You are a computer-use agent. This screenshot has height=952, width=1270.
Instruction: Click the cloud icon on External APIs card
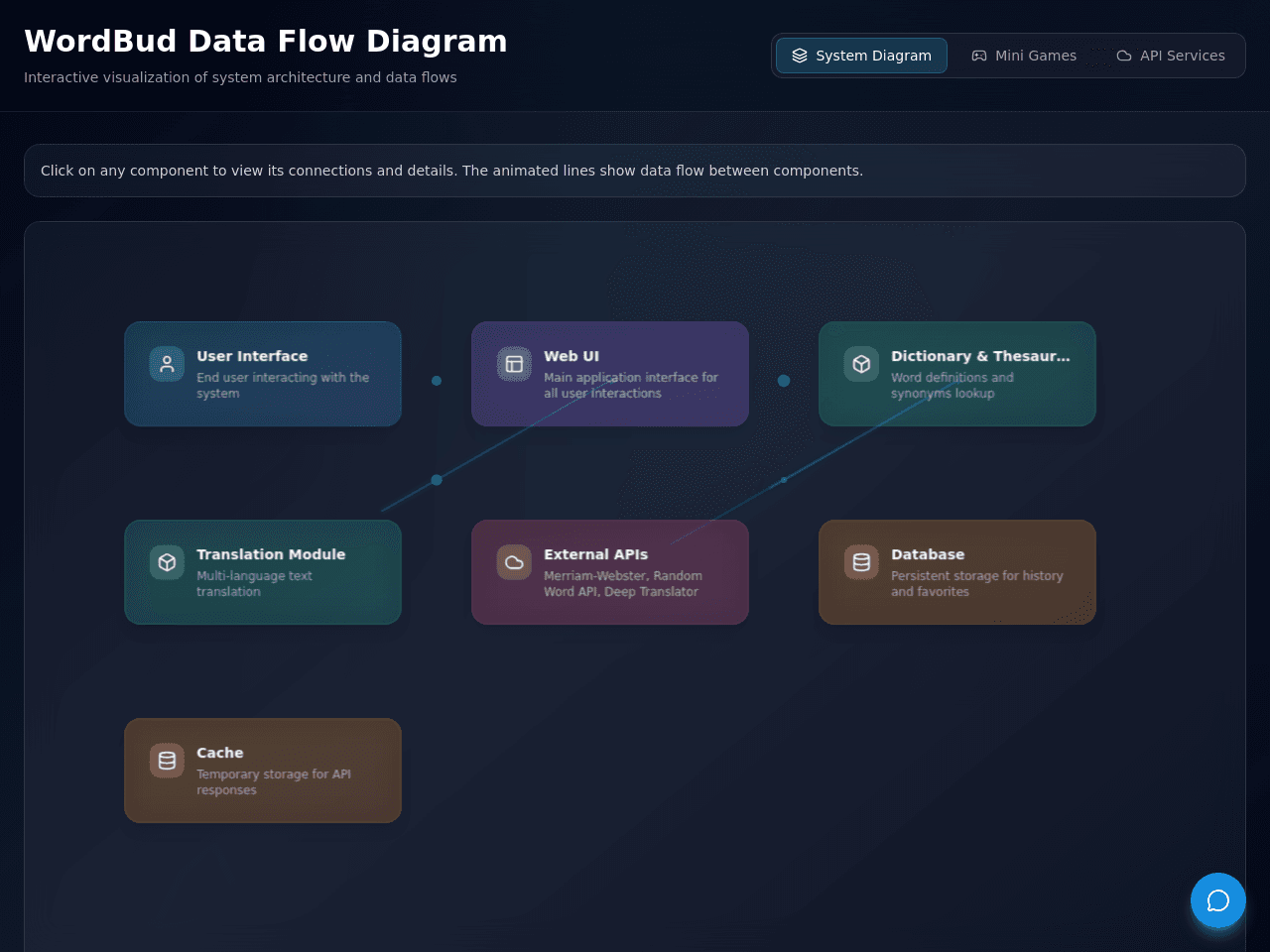514,562
